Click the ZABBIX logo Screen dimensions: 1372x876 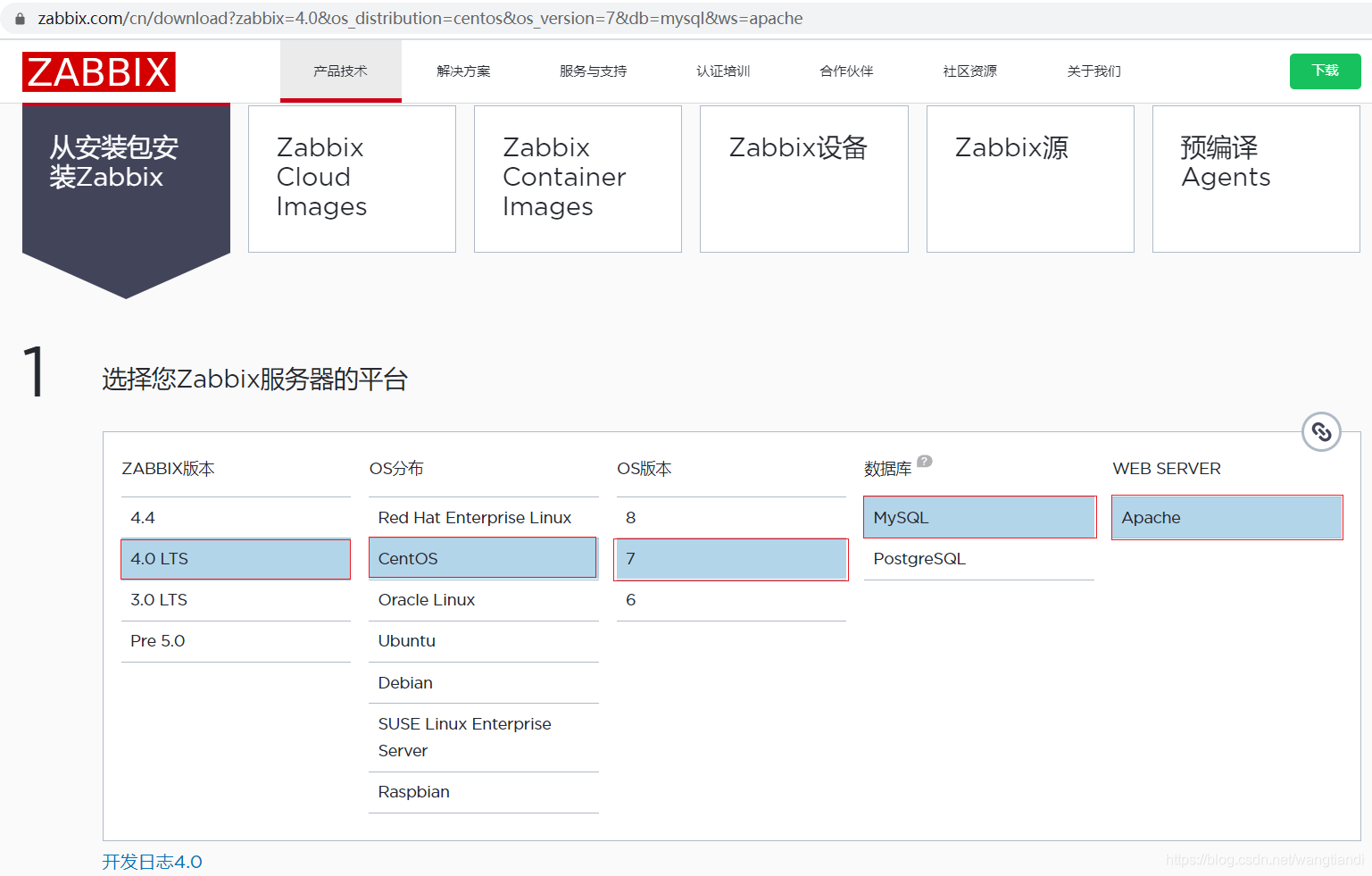click(99, 71)
